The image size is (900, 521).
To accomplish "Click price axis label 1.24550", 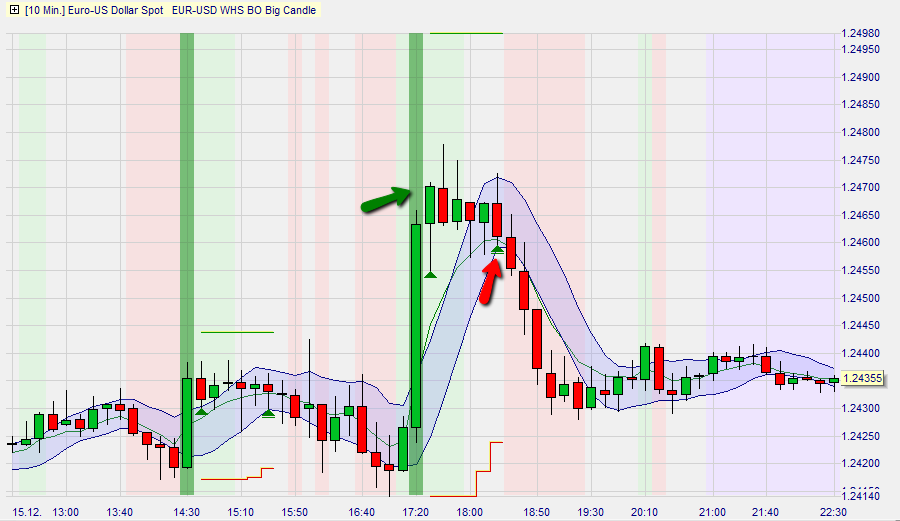I will 860,270.
